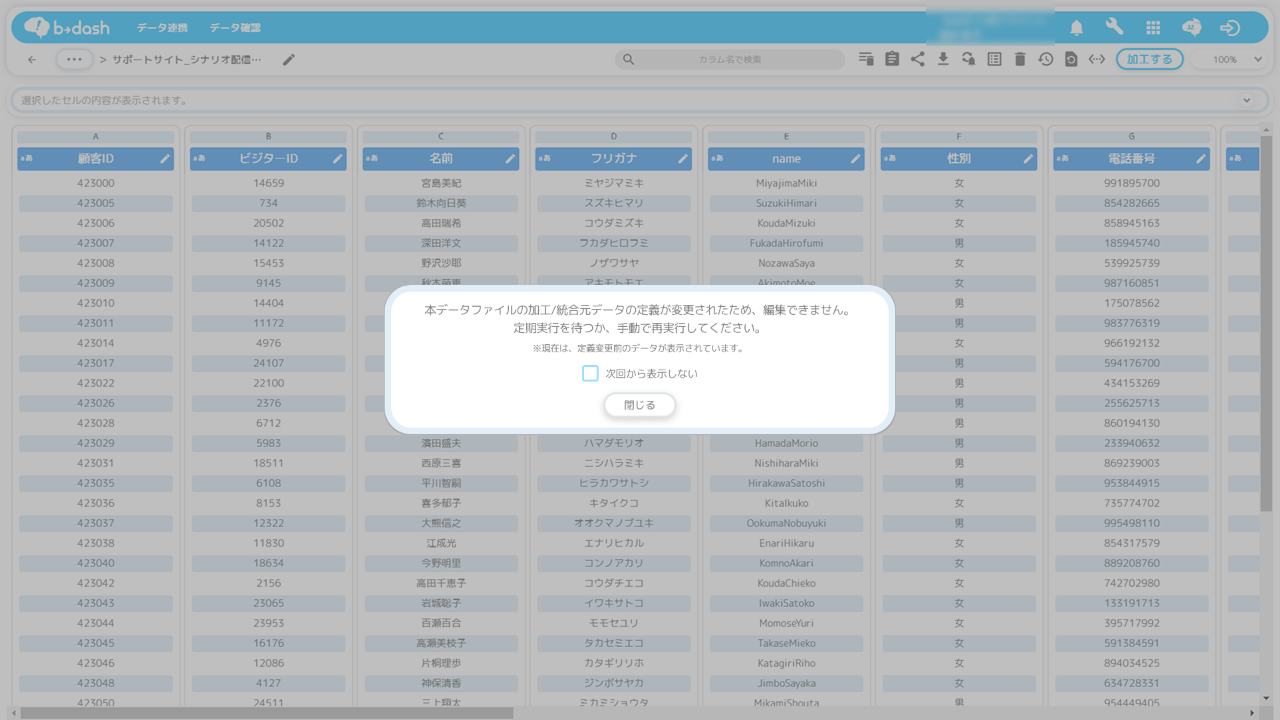This screenshot has width=1280, height=720.
Task: Open the データ連携 menu
Action: (x=162, y=28)
